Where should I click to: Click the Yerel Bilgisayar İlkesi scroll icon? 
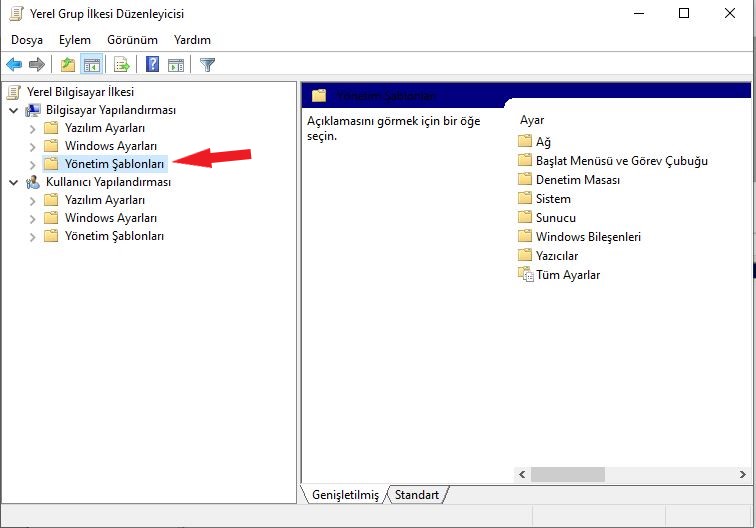14,92
